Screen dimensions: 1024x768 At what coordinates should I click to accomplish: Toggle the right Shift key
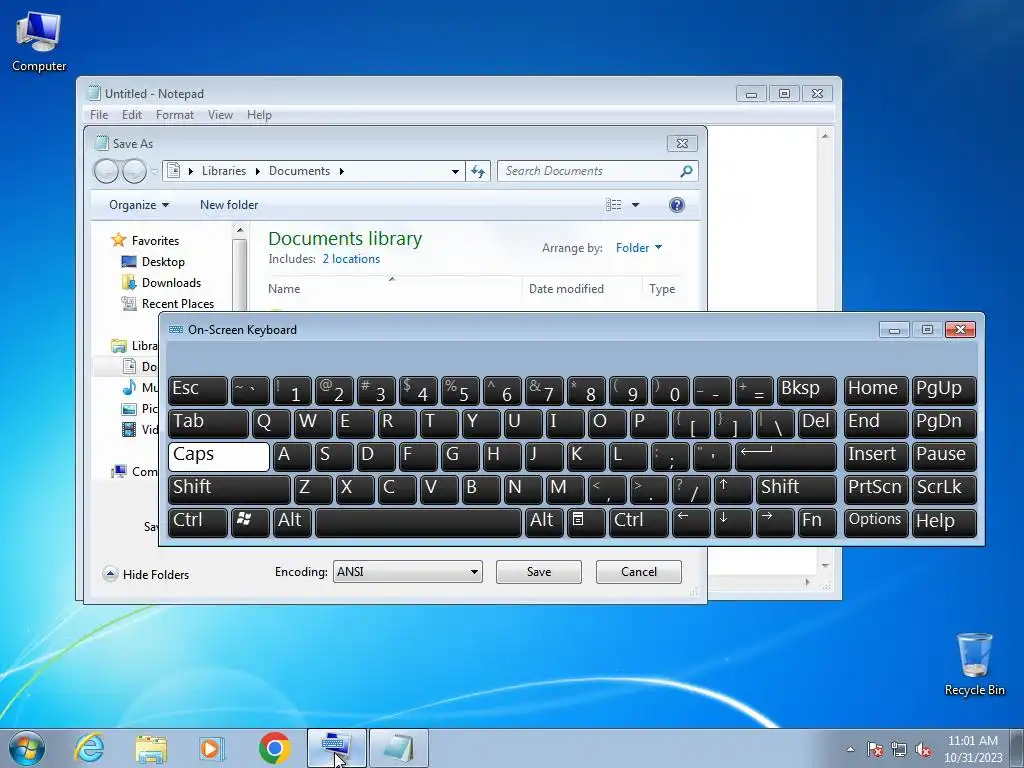(x=796, y=488)
